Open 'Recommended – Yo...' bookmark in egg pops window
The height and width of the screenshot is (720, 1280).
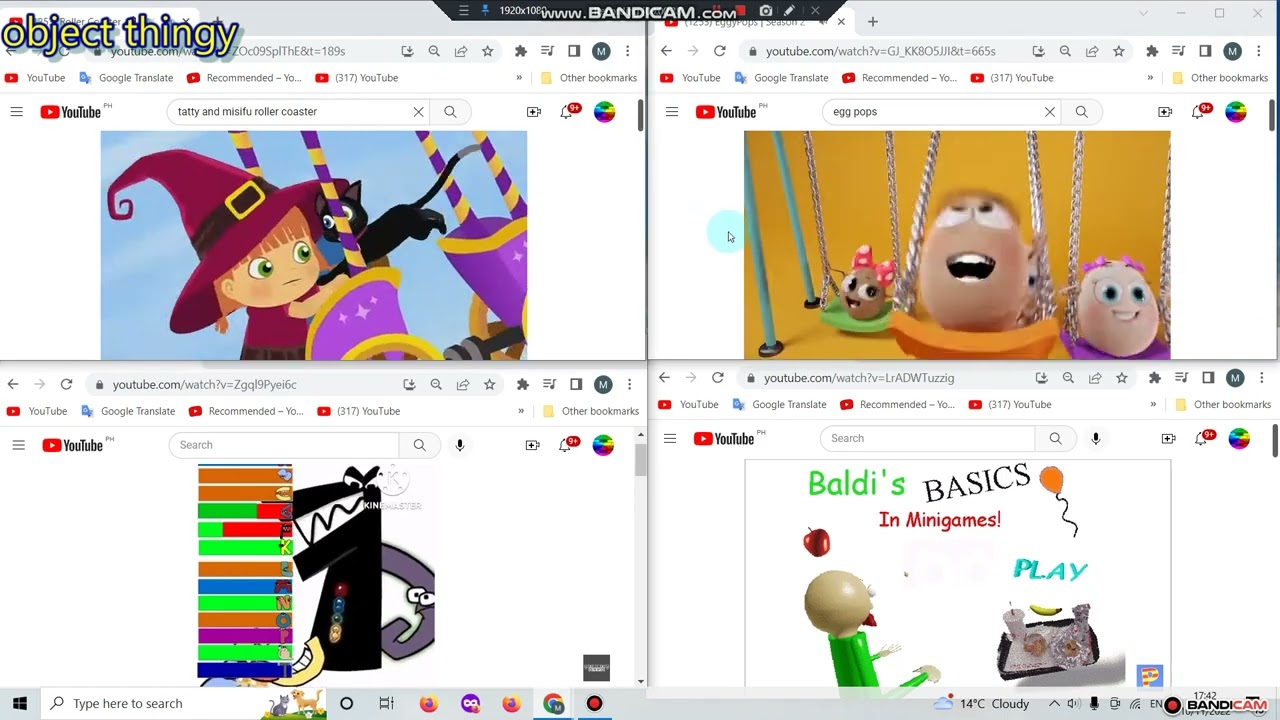click(899, 78)
